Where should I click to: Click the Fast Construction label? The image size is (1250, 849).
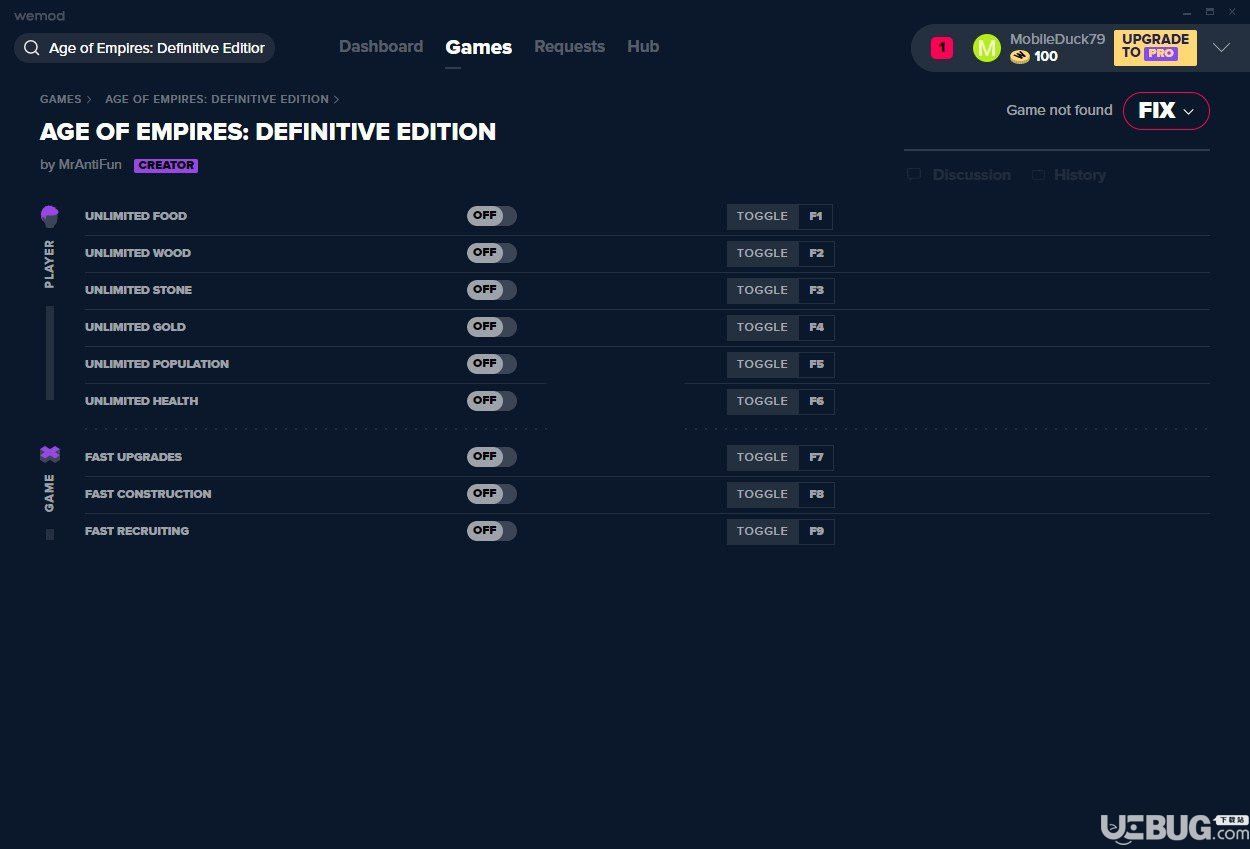point(148,494)
